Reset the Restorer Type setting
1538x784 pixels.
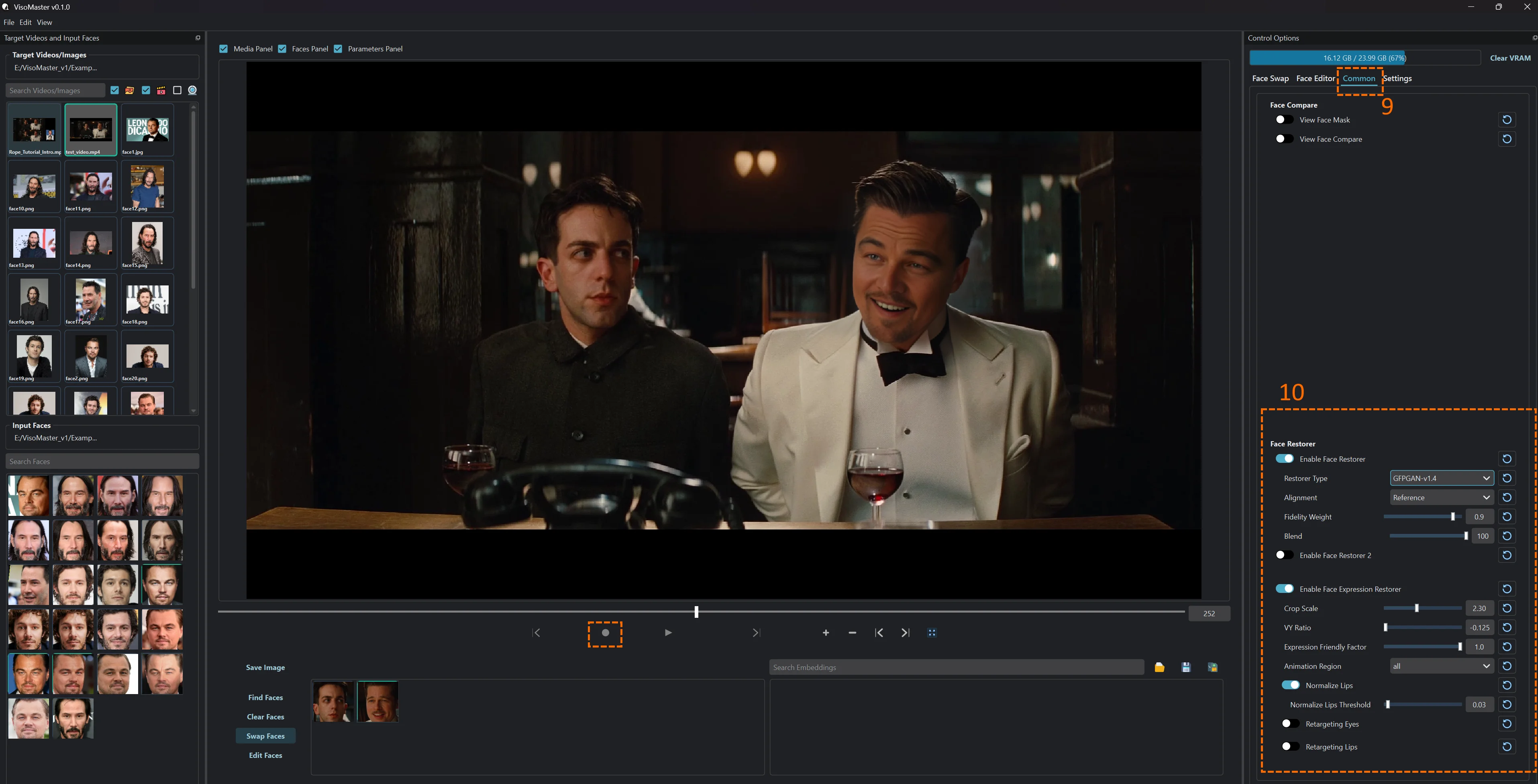tap(1506, 478)
